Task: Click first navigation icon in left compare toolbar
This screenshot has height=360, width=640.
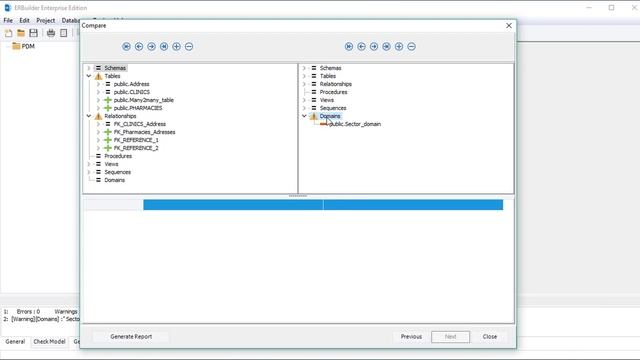Action: (127, 47)
